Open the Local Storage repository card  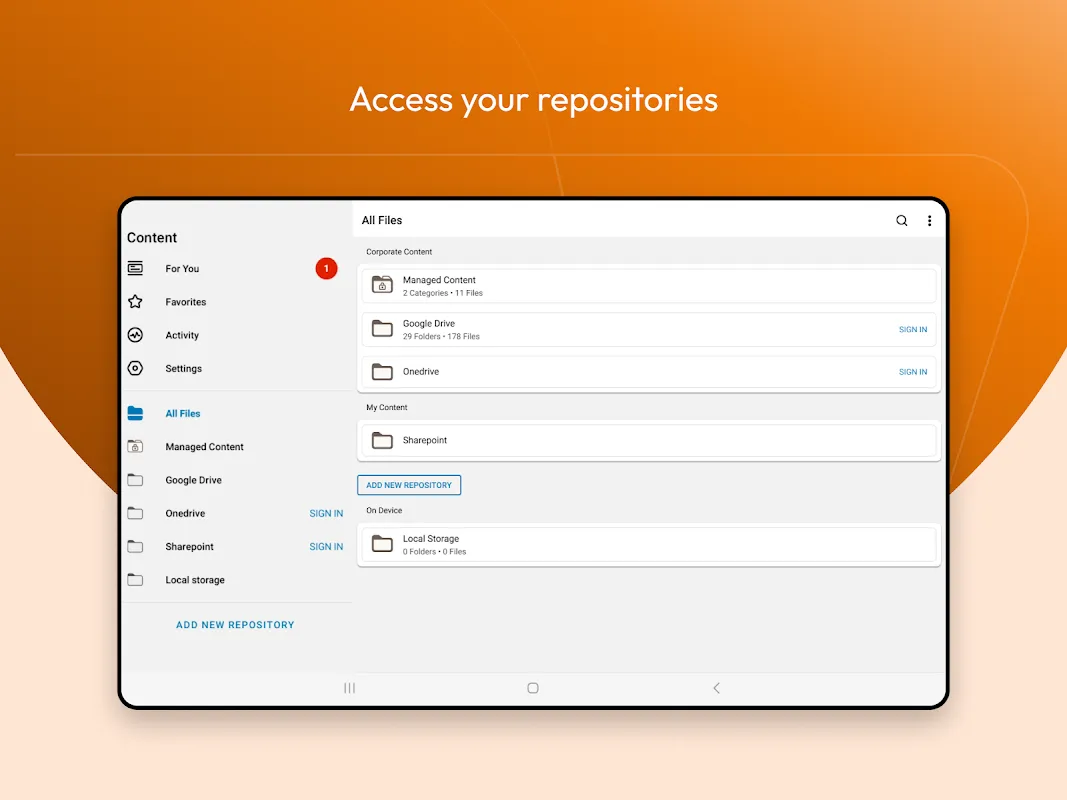[x=649, y=544]
